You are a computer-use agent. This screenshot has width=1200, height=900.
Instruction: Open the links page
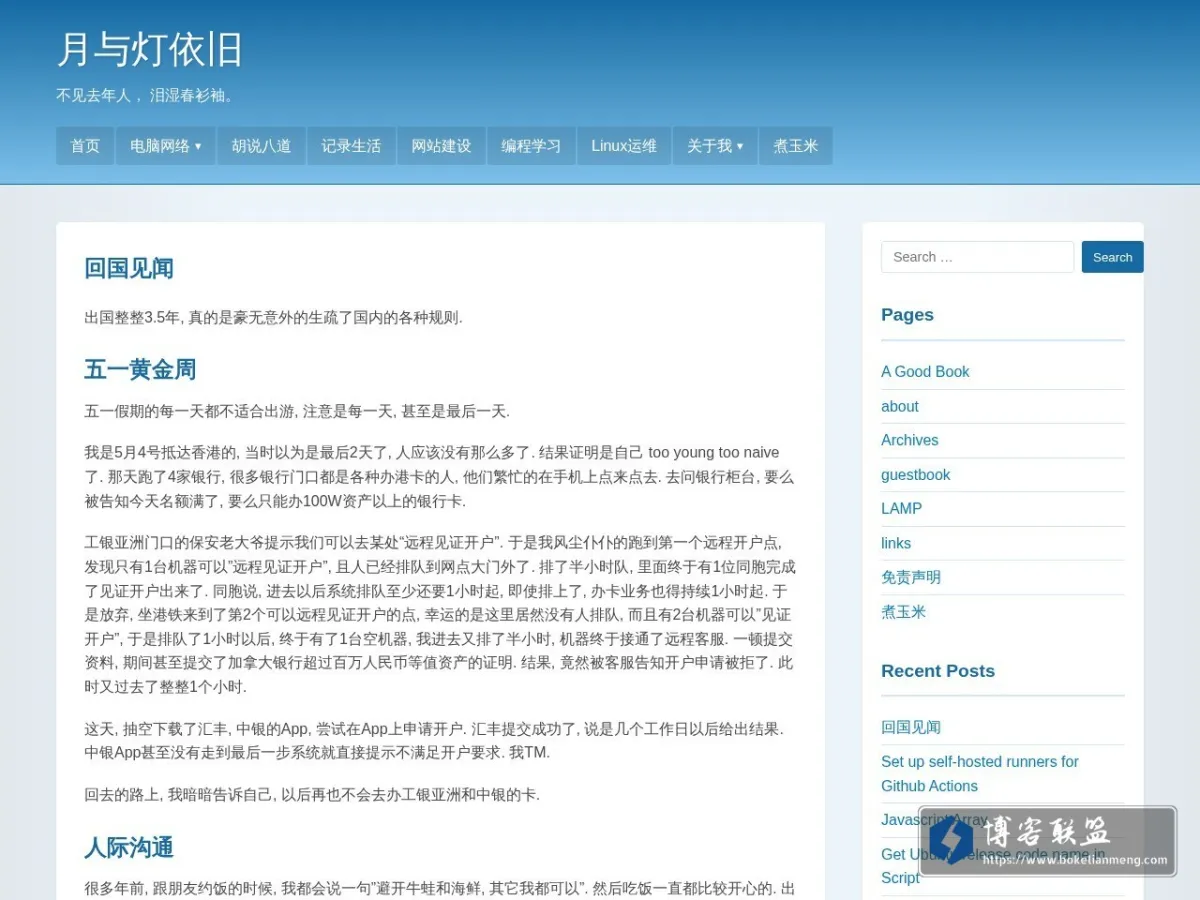(x=896, y=543)
